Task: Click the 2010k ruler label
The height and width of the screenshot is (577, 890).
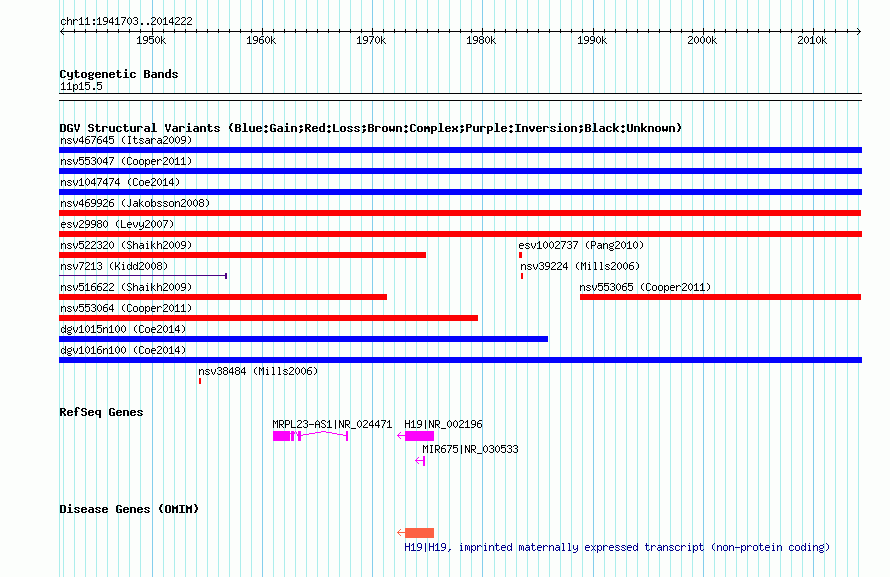Action: coord(812,40)
